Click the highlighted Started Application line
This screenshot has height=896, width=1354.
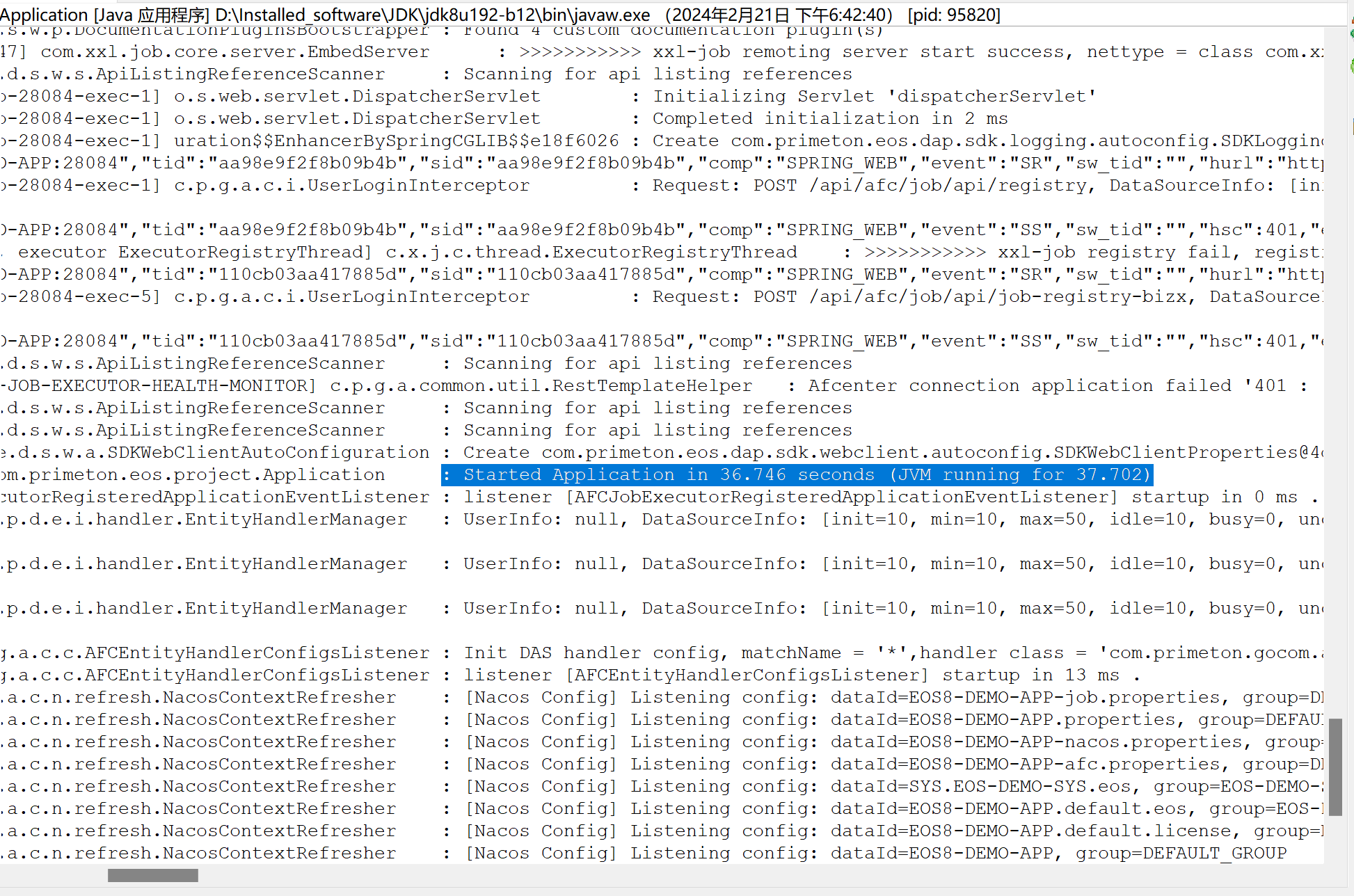coord(797,475)
